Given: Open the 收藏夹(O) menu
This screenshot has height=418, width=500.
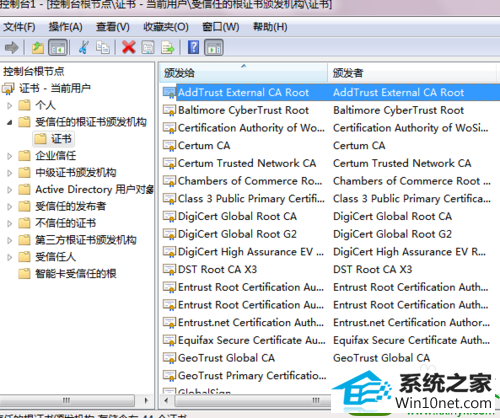Looking at the screenshot, I should (x=166, y=27).
